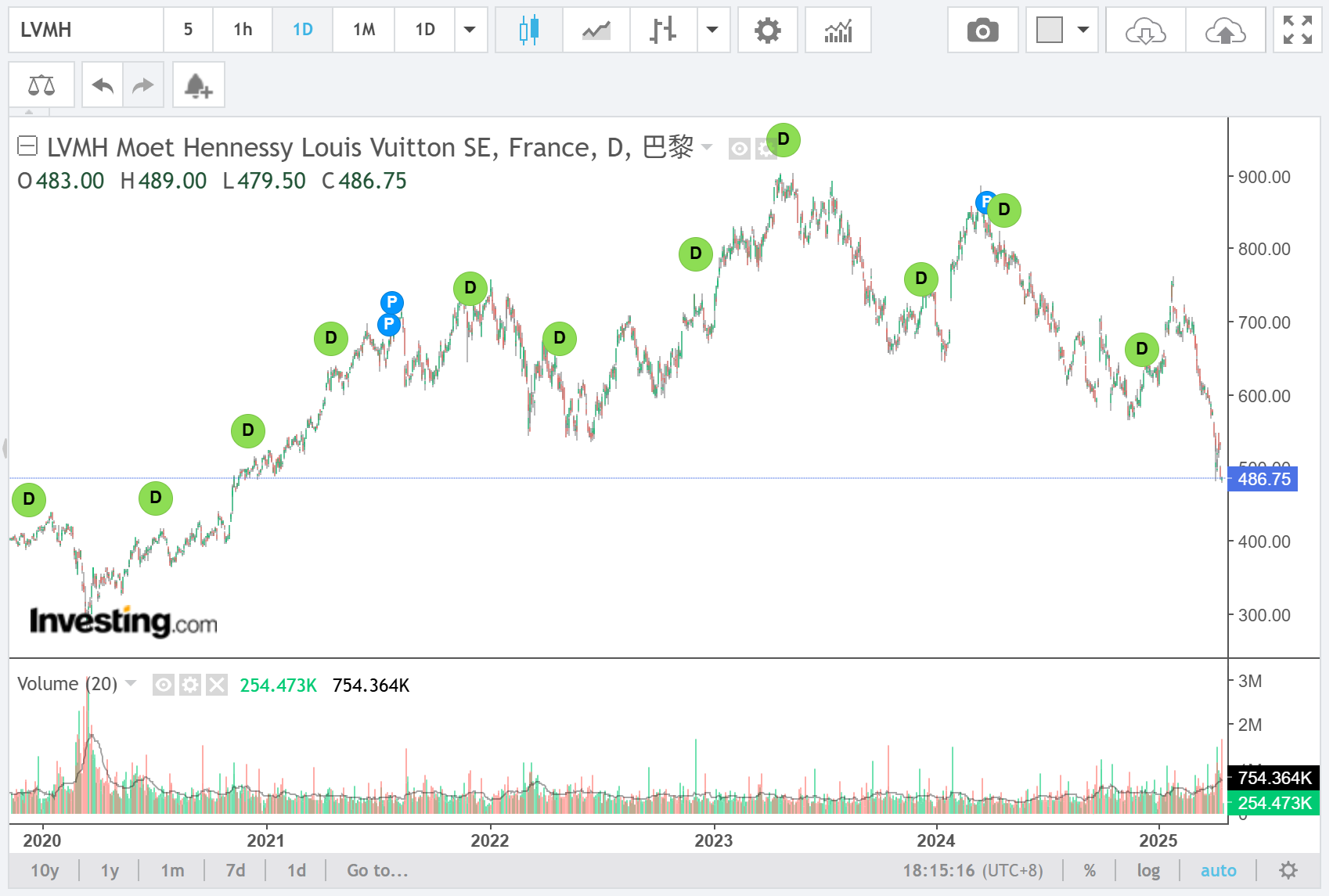Select the second 1D interval button
Image resolution: width=1333 pixels, height=896 pixels.
pyautogui.click(x=425, y=30)
